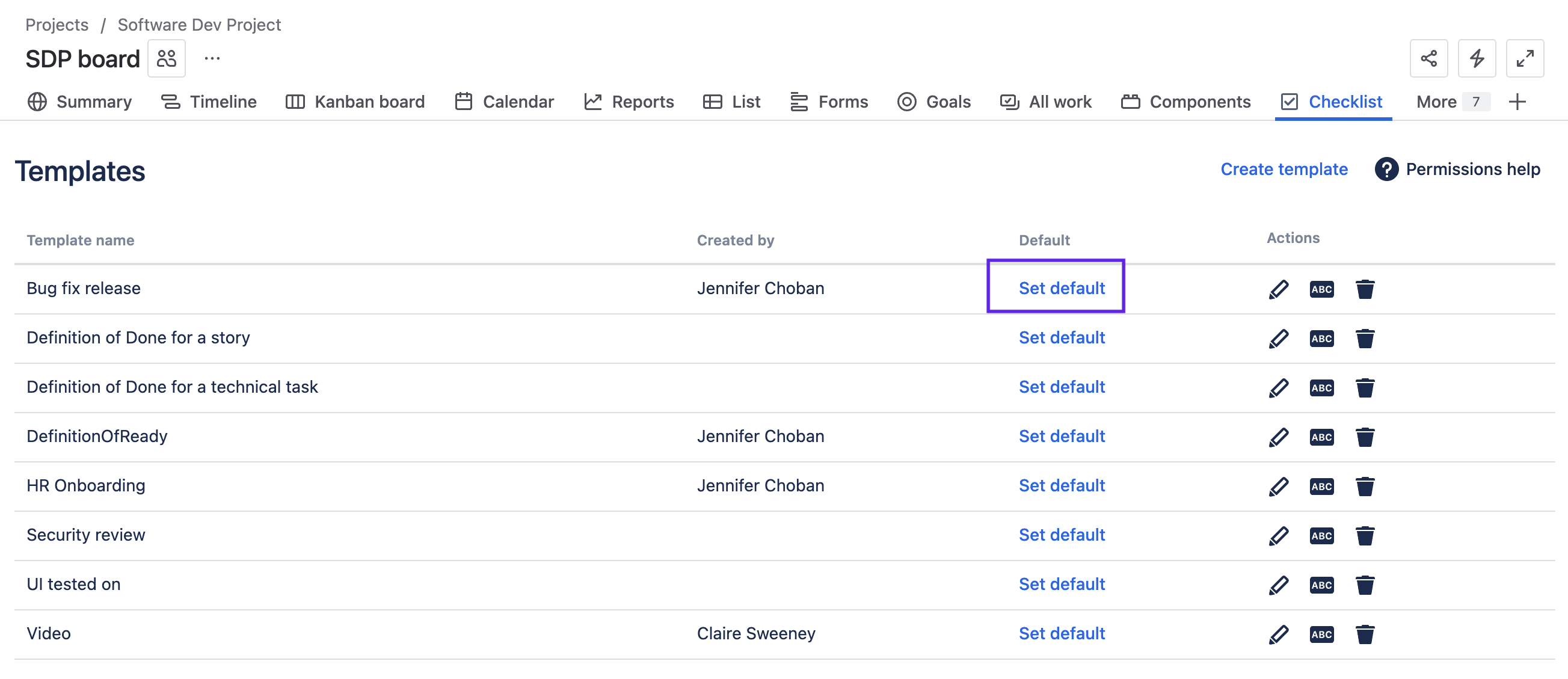The height and width of the screenshot is (679, 1568).
Task: Set Bug fix release as default
Action: 1061,289
